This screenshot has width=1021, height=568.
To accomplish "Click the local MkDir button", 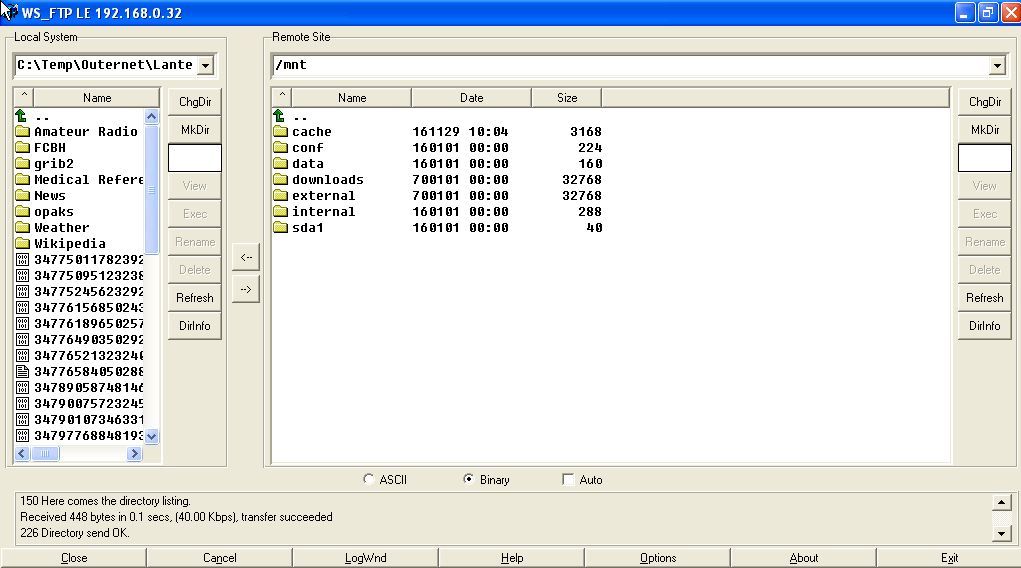I will point(194,130).
